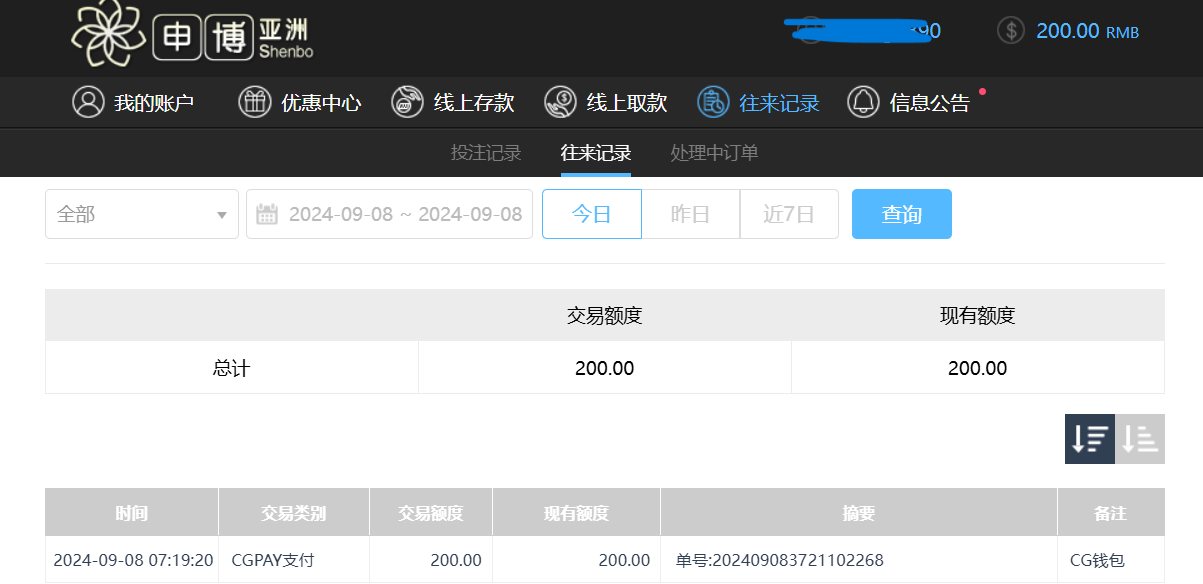Select the 今日 date filter
The height and width of the screenshot is (584, 1203).
(591, 214)
